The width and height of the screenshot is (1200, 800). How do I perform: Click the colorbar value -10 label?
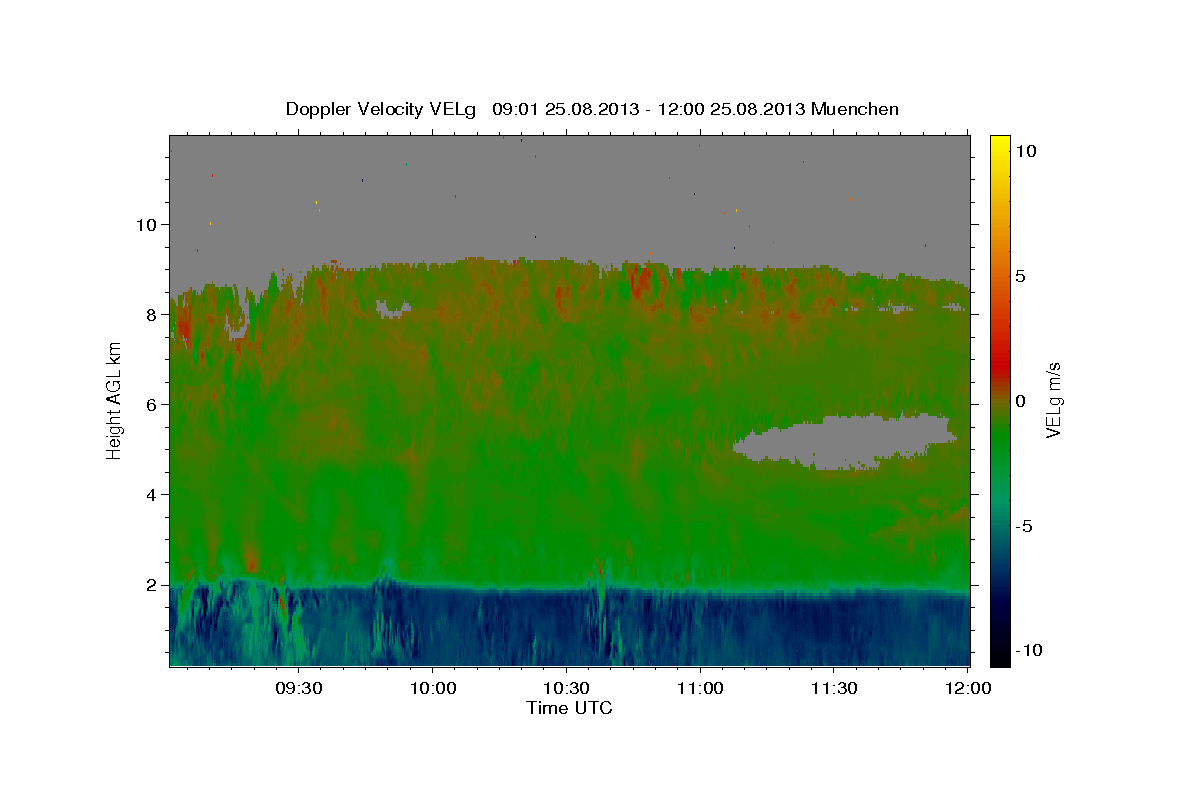(1028, 651)
